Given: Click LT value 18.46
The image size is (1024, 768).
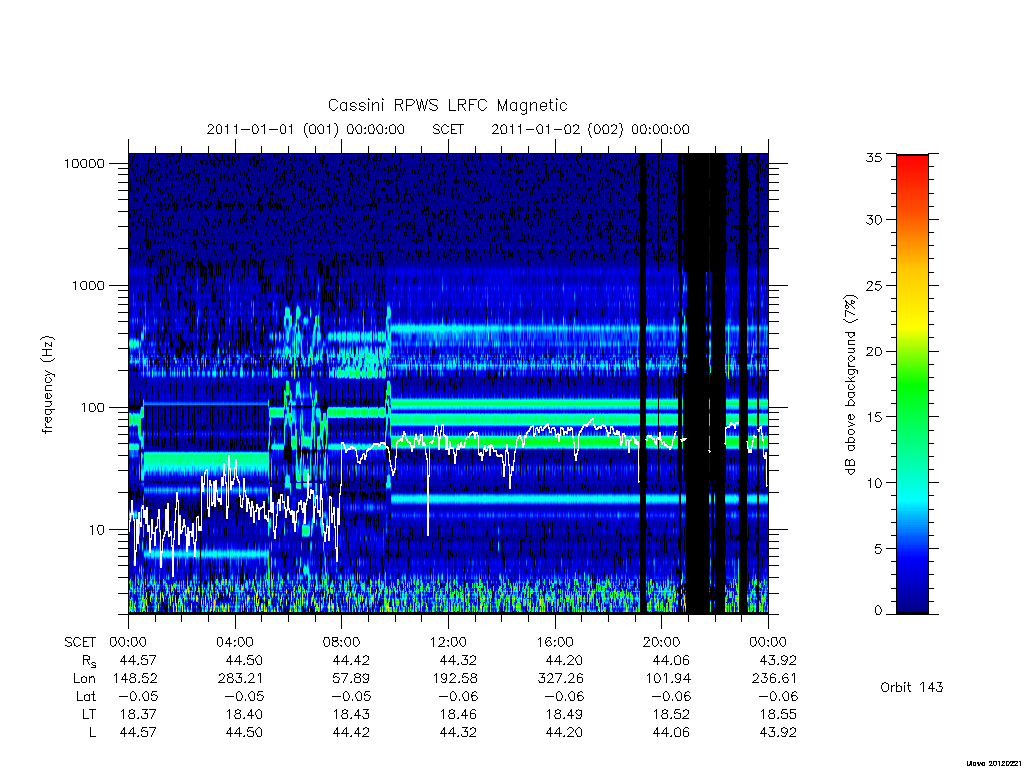Looking at the screenshot, I should (458, 714).
